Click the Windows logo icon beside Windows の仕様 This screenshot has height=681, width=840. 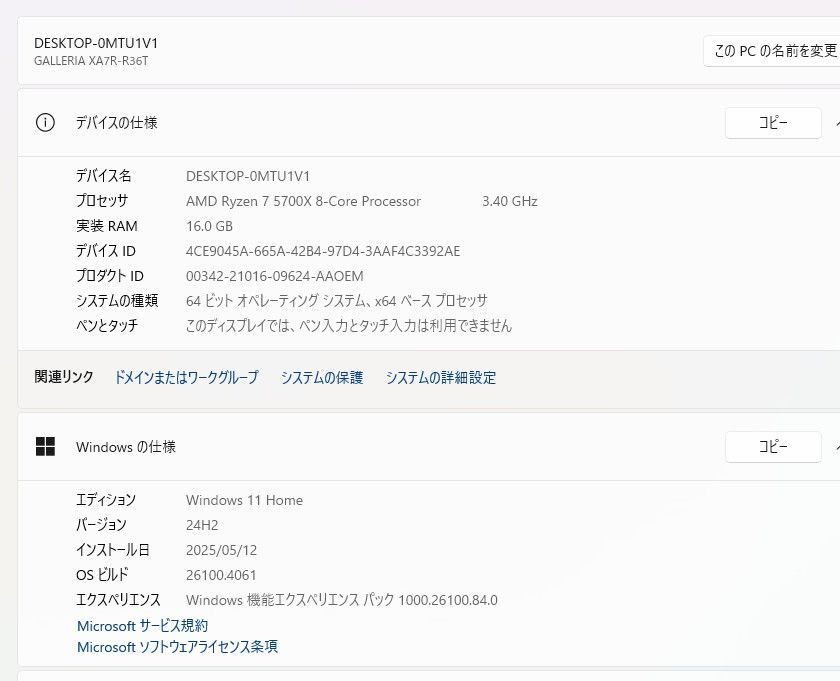45,446
